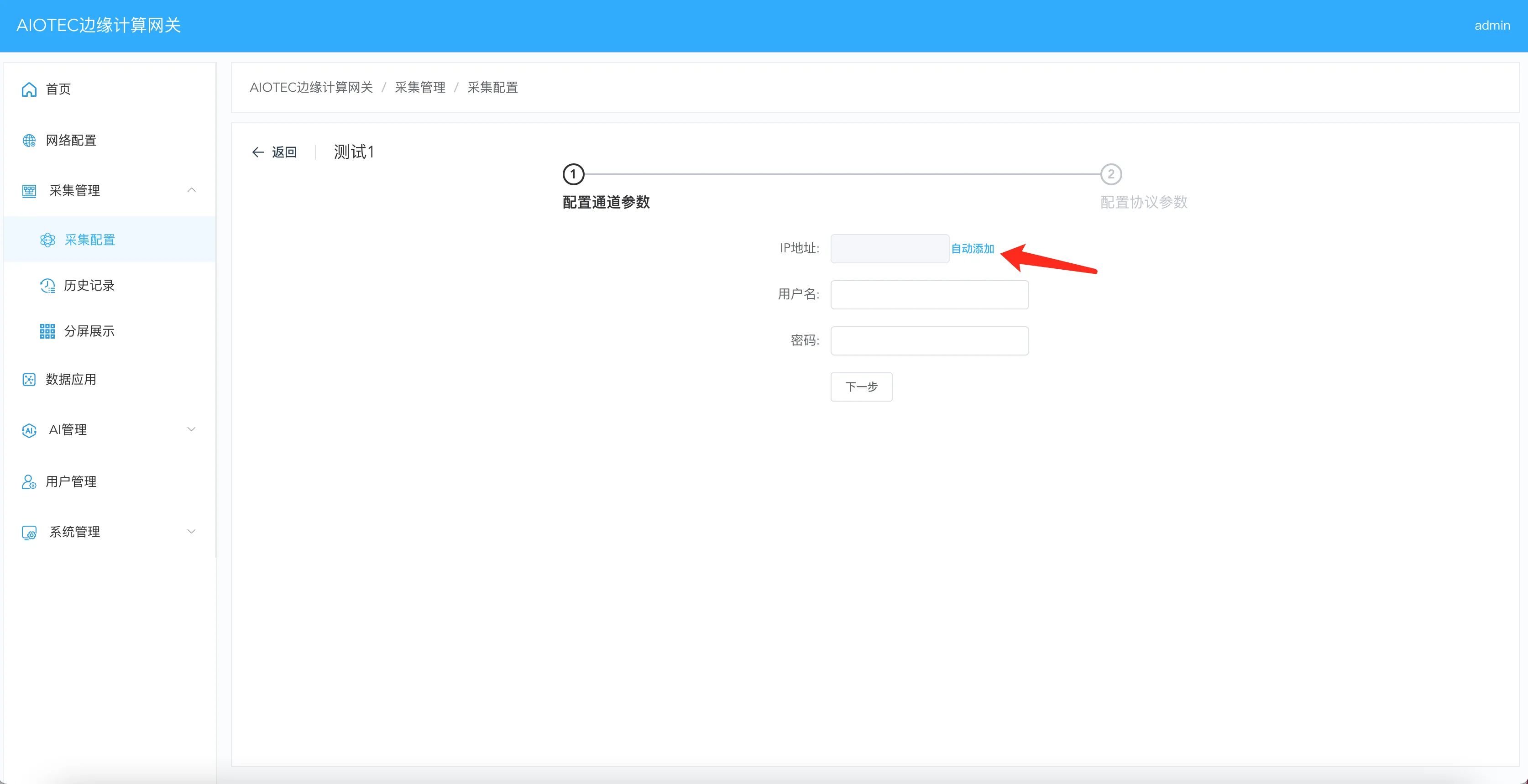Expand the 系统管理 menu chevron
Screen dimensions: 1528x784
(x=191, y=531)
